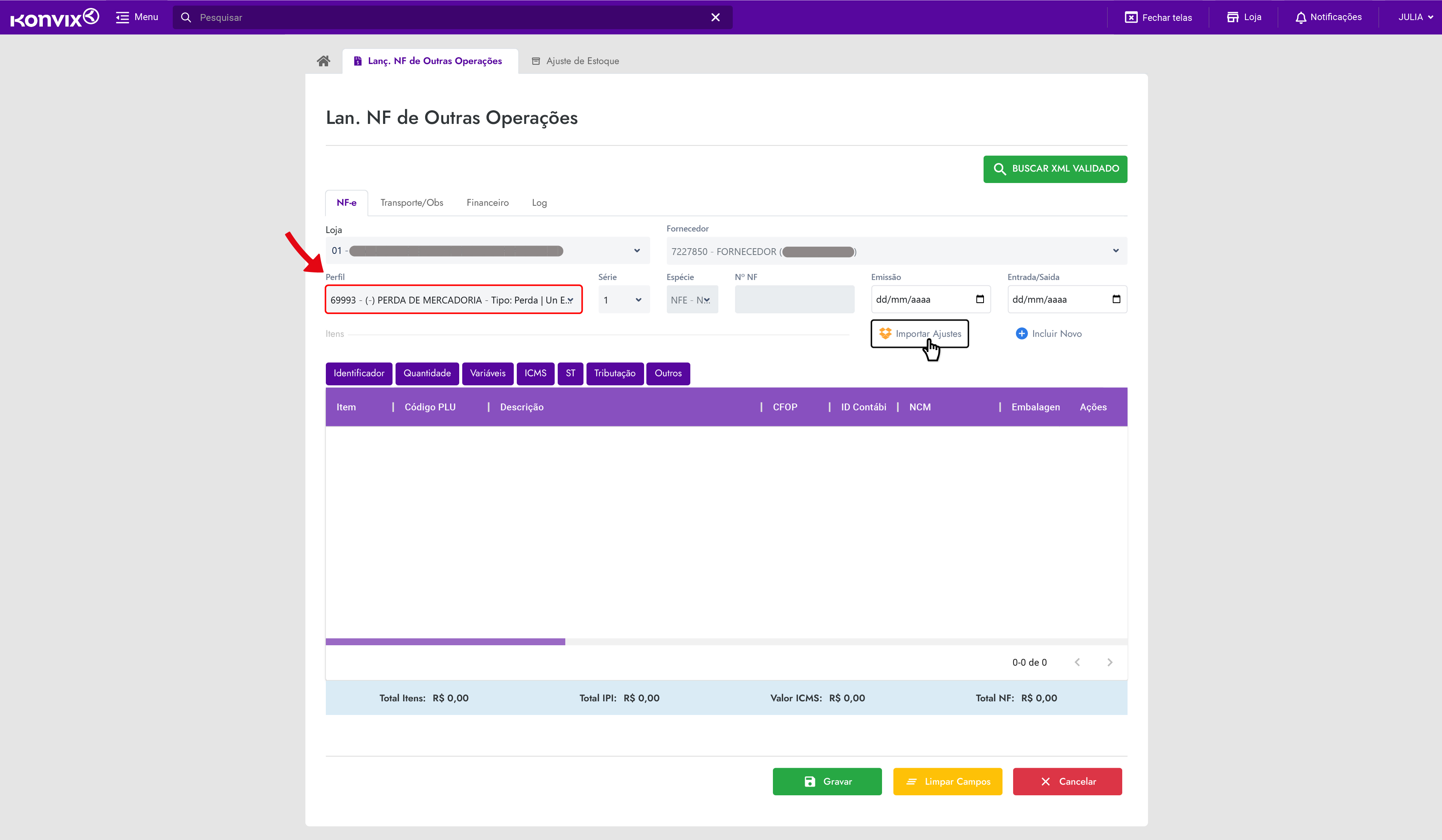This screenshot has width=1442, height=840.
Task: Open Notificações bell icon
Action: 1300,17
